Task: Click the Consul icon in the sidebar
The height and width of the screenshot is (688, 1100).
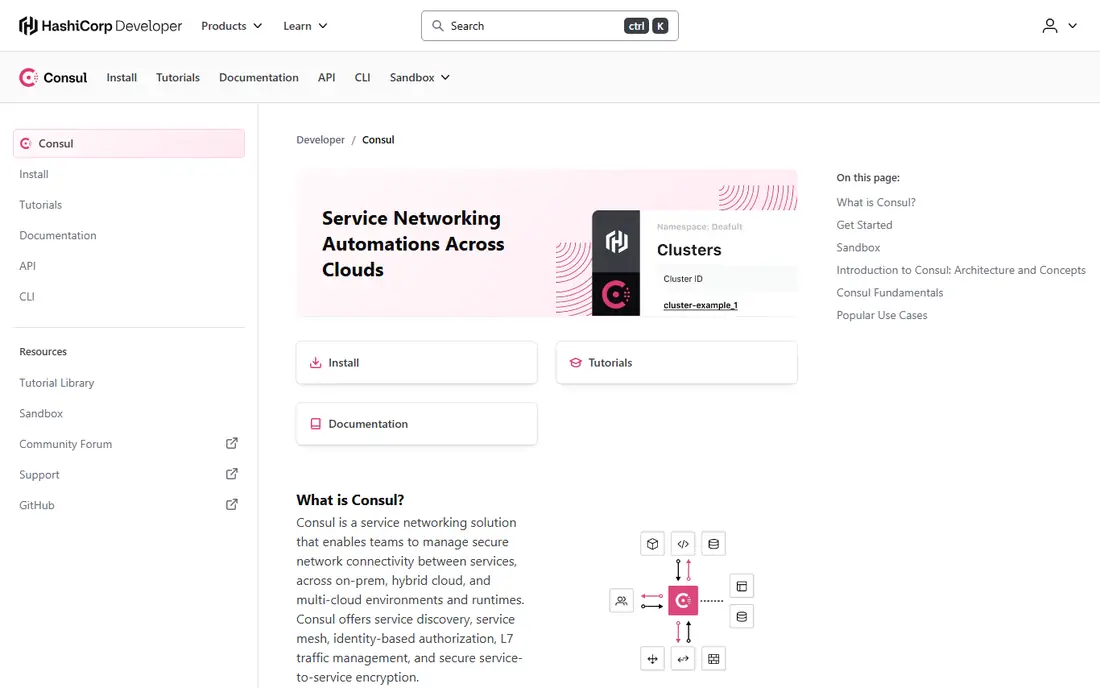Action: click(26, 143)
